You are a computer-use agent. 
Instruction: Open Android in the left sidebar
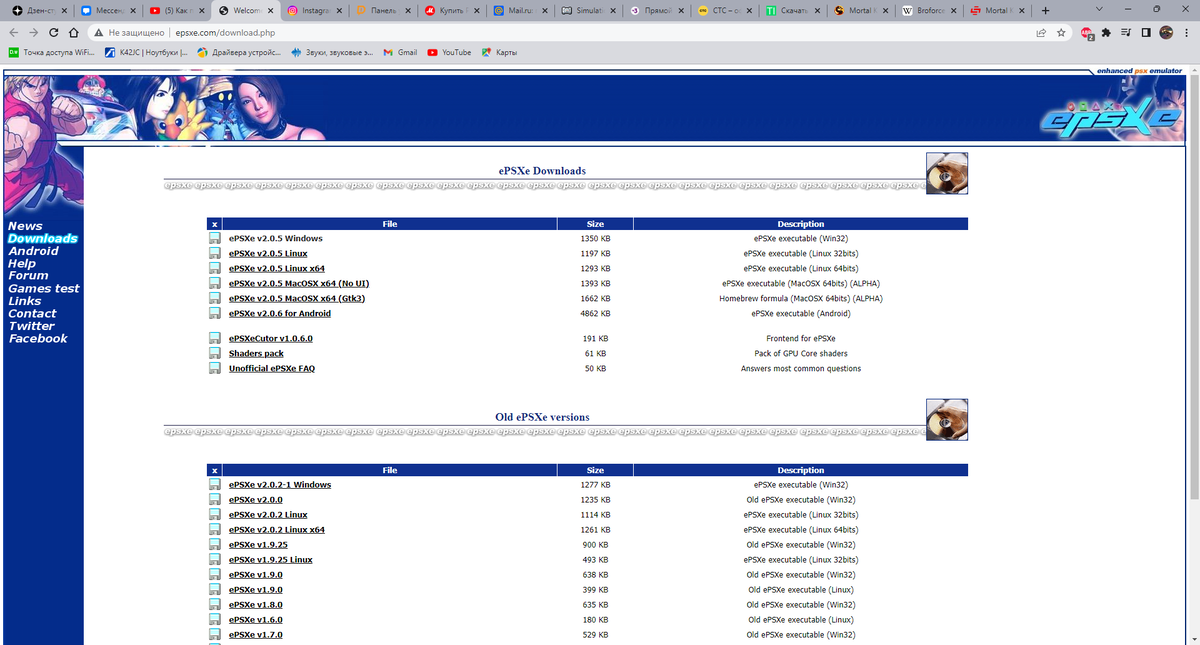coord(33,251)
